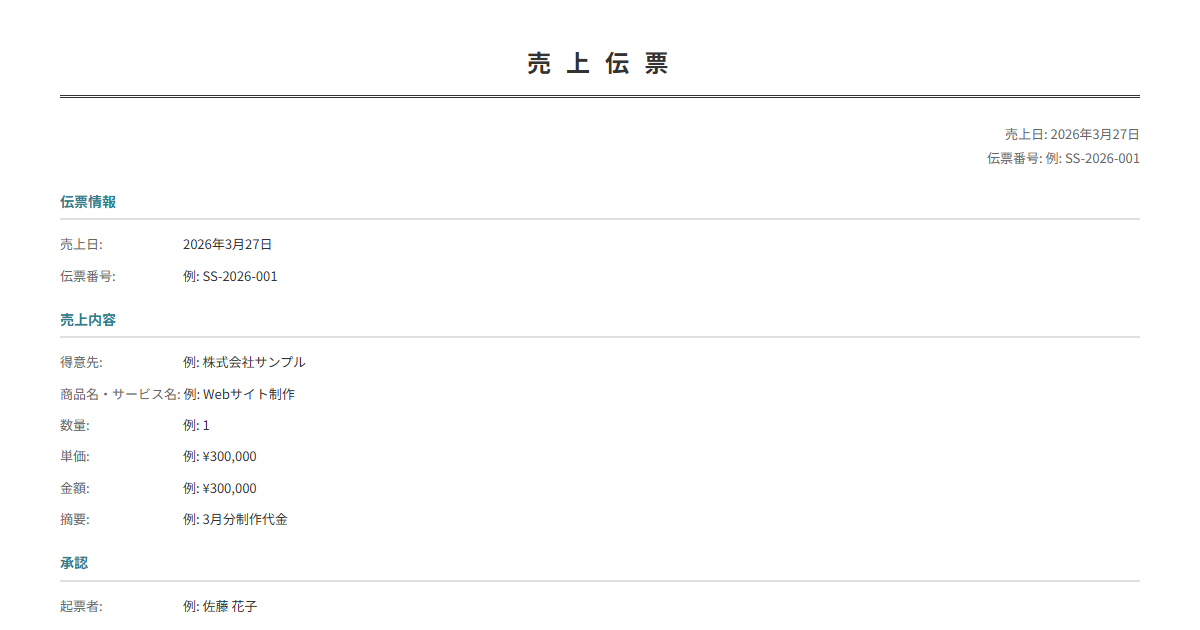Edit the 売上日 value under 伝票情報 section
Image resolution: width=1200 pixels, height=630 pixels.
click(x=227, y=244)
